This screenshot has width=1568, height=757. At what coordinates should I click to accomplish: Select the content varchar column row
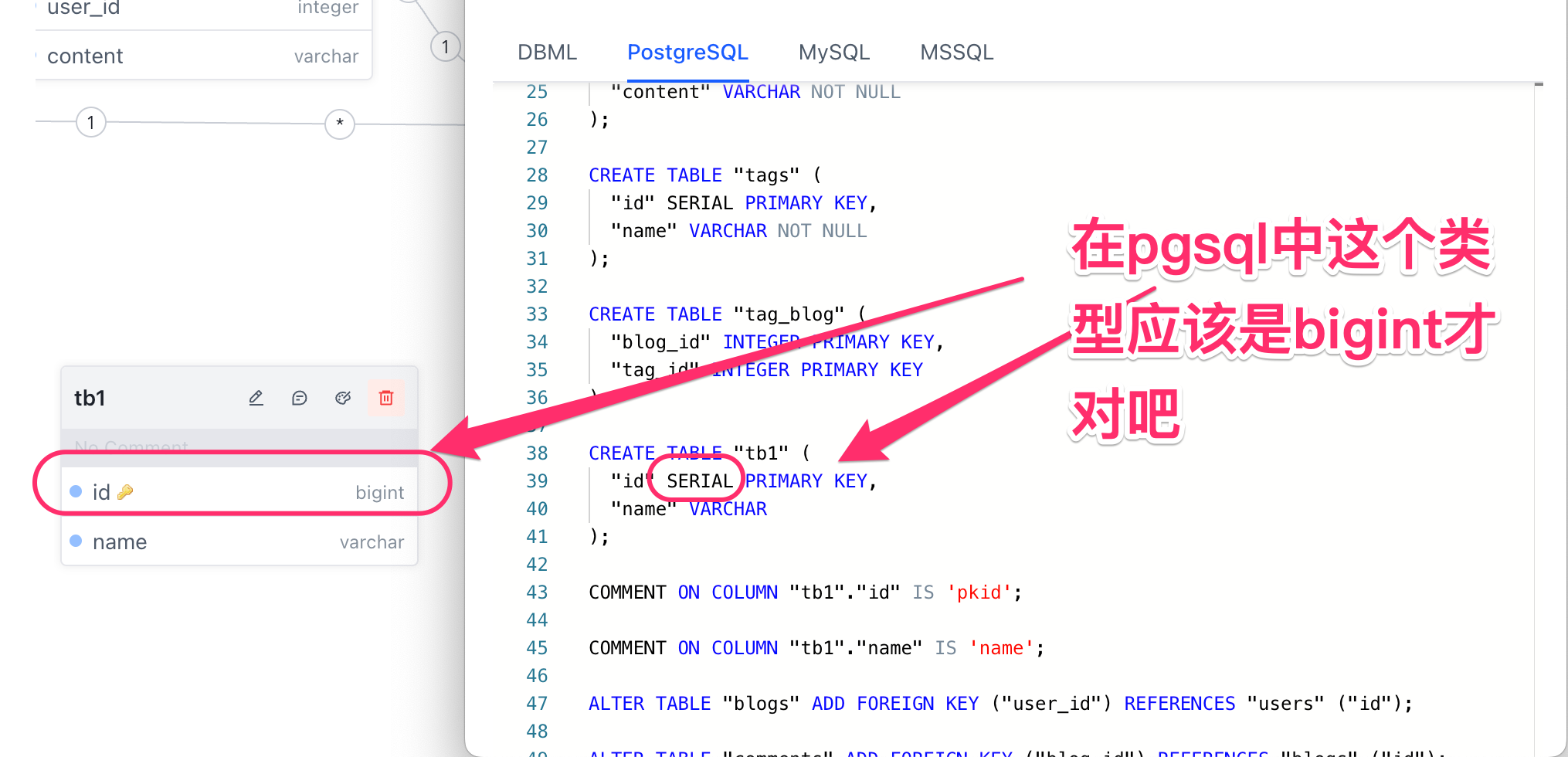click(204, 56)
